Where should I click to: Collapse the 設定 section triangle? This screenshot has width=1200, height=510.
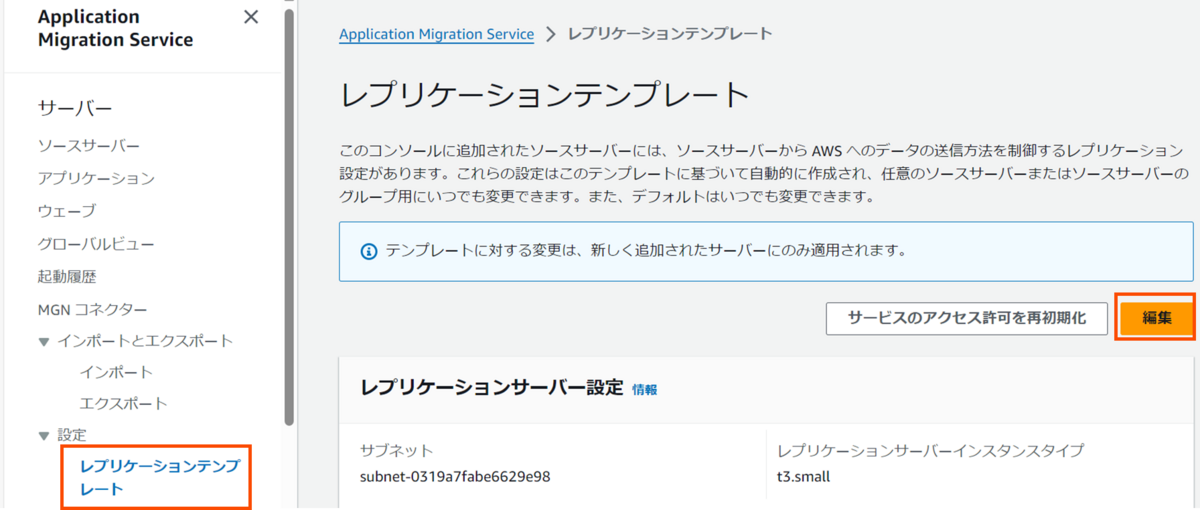tap(44, 435)
